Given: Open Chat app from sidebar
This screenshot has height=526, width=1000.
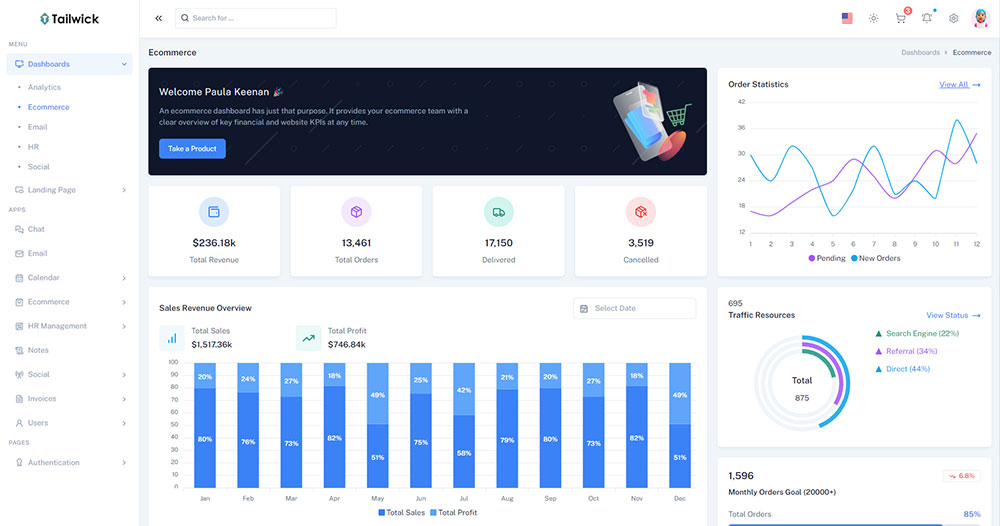Looking at the screenshot, I should (36, 229).
